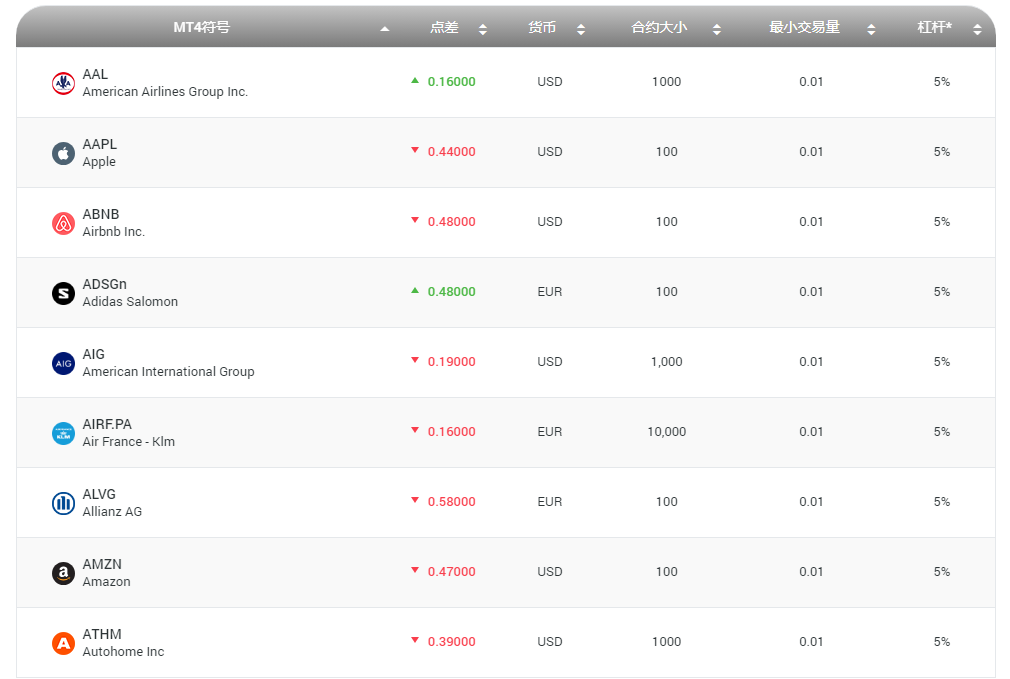Click the Adidas Salomon logo icon
The image size is (1010, 679).
coord(63,294)
